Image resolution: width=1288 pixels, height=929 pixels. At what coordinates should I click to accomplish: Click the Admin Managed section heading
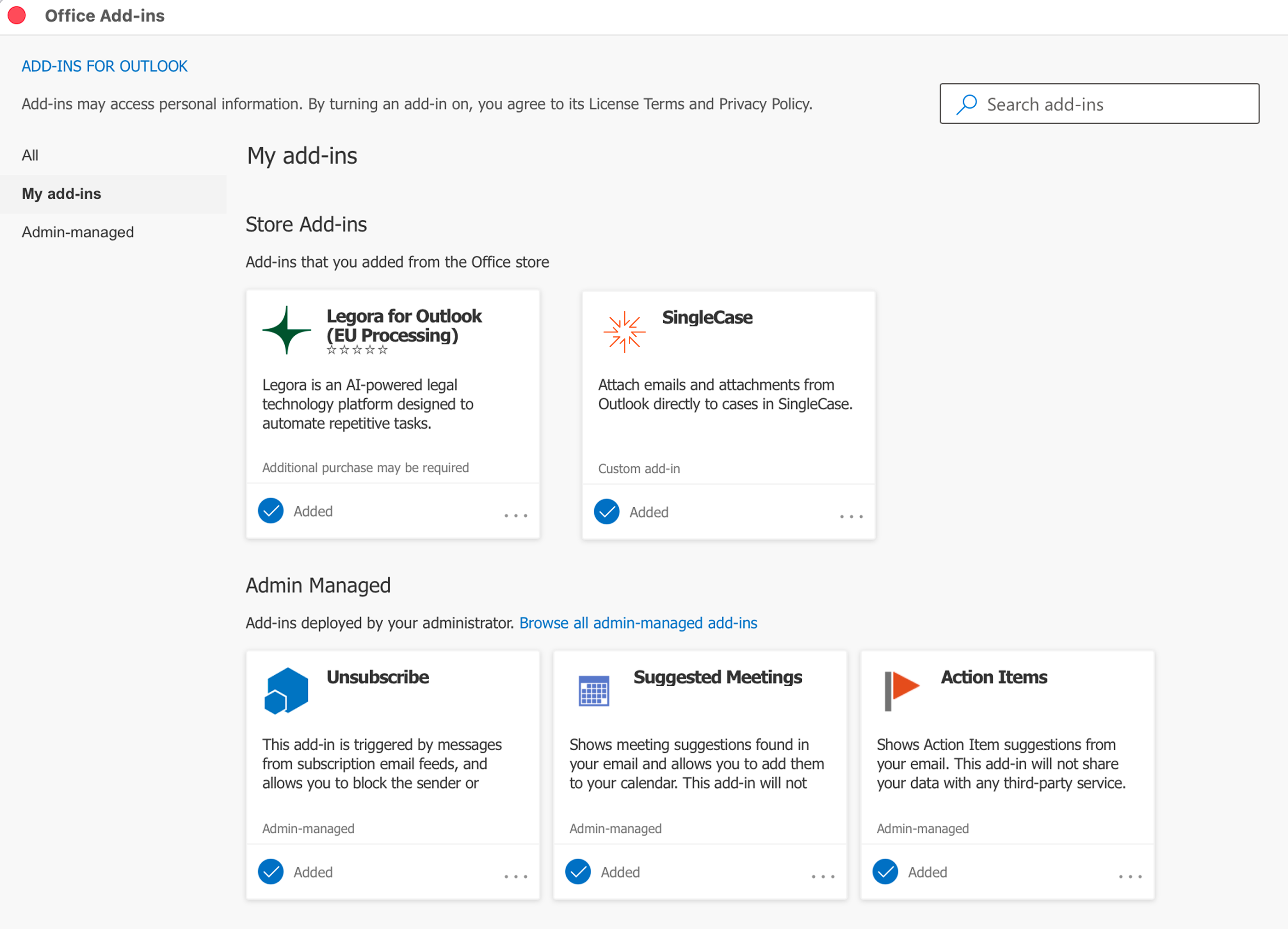(x=318, y=585)
